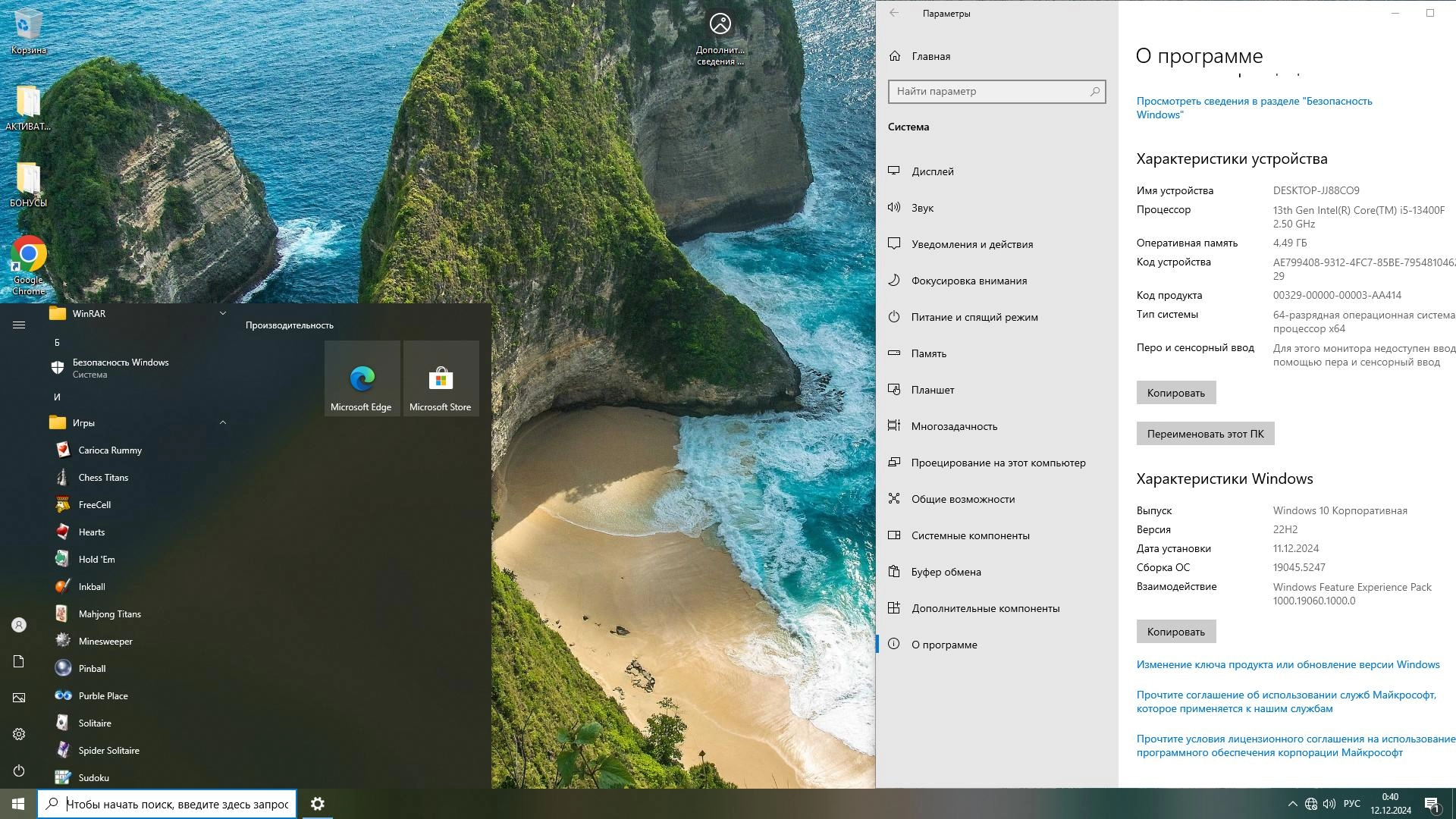This screenshot has height=819, width=1456.
Task: Open Microsoft Store tile
Action: (x=441, y=378)
